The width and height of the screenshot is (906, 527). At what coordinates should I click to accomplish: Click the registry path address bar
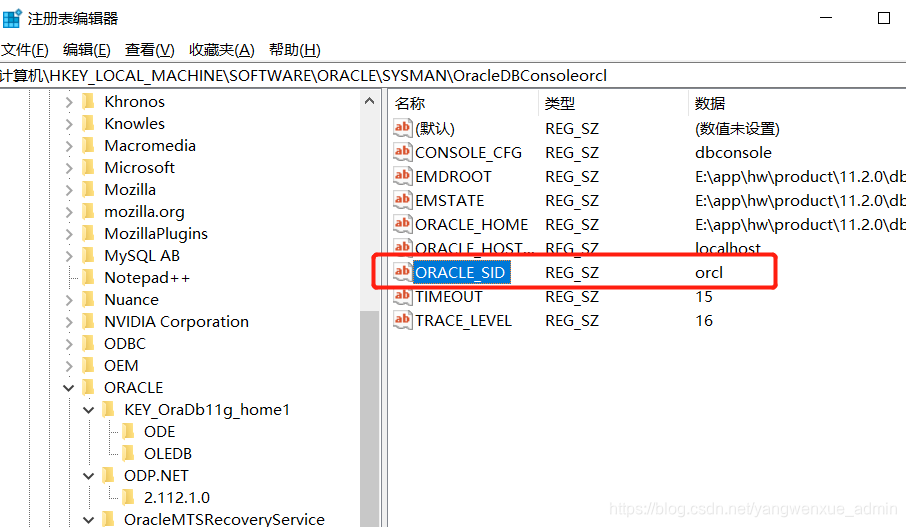453,76
